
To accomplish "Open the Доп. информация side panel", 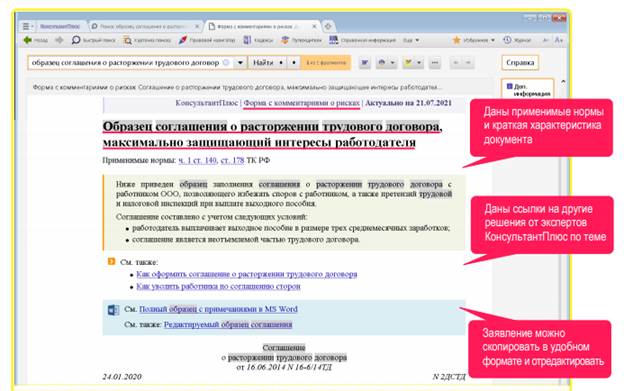I will [528, 89].
